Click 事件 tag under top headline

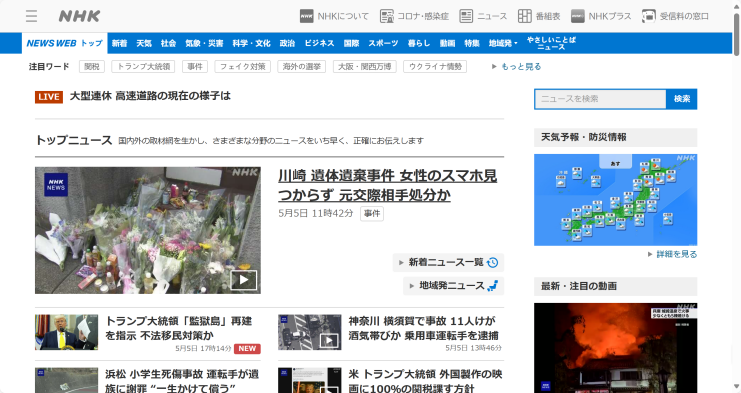click(372, 214)
